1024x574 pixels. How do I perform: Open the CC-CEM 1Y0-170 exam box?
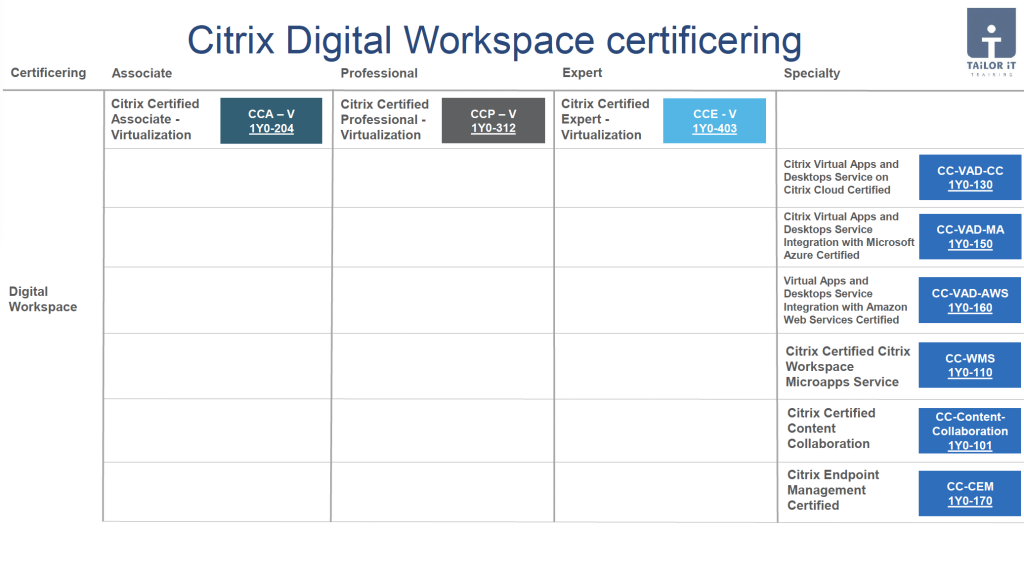point(970,493)
